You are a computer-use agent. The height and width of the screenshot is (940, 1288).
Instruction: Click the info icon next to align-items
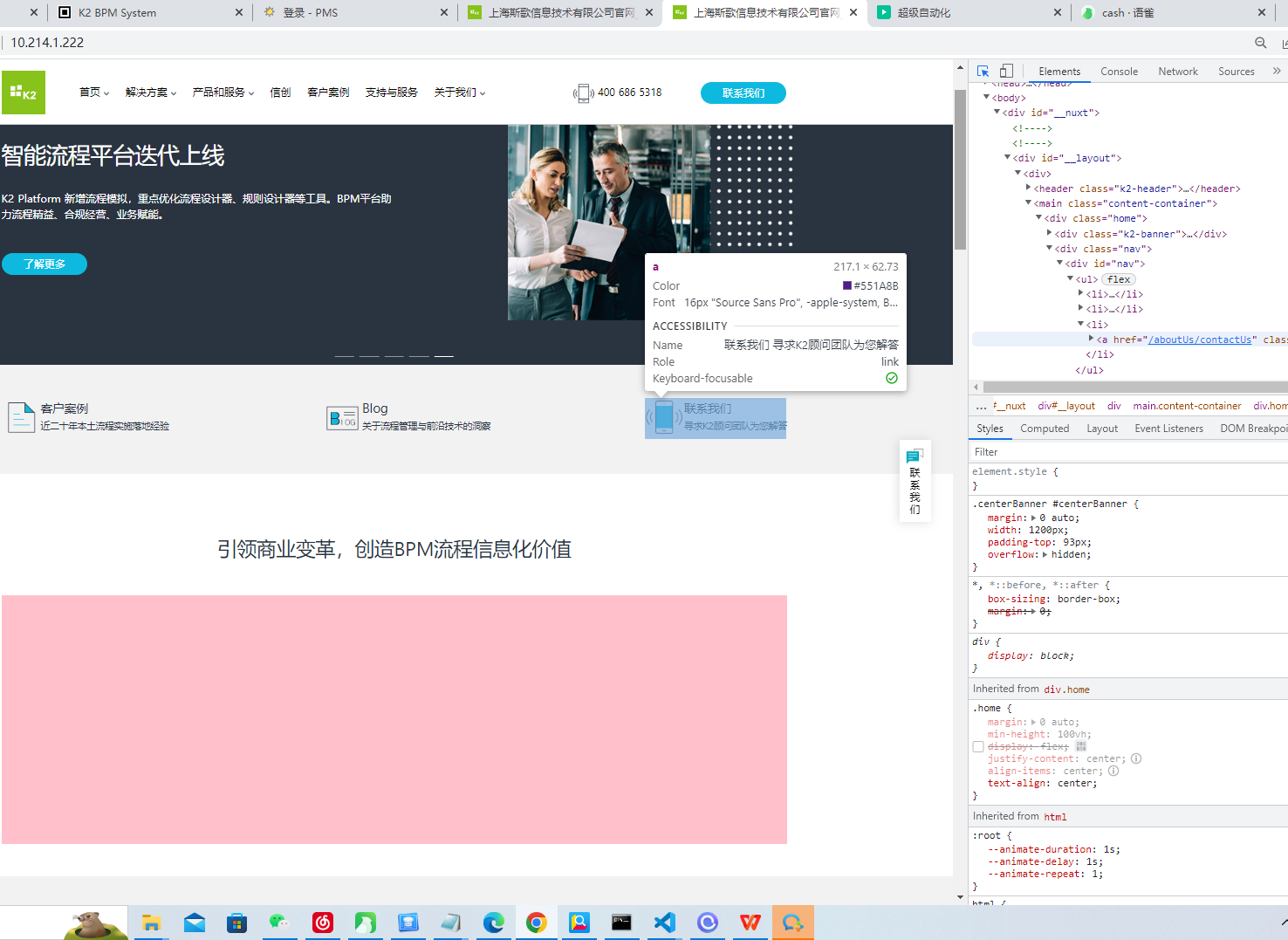[1113, 771]
